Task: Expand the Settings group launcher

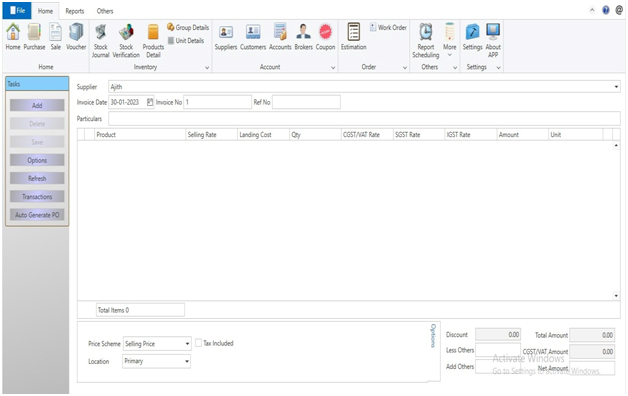Action: (x=499, y=68)
